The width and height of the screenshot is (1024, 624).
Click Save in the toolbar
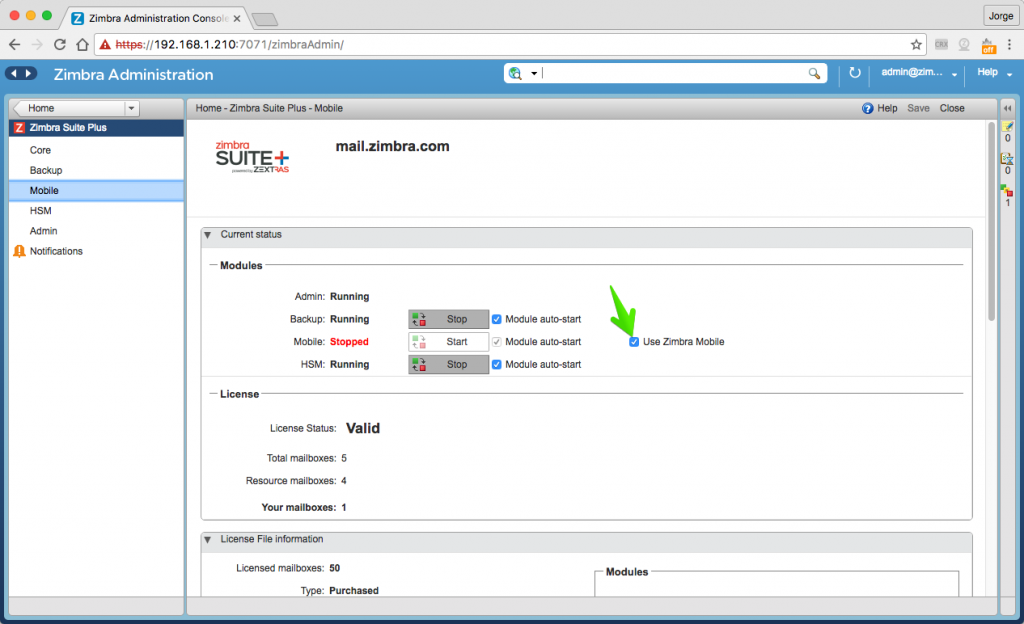(x=918, y=108)
